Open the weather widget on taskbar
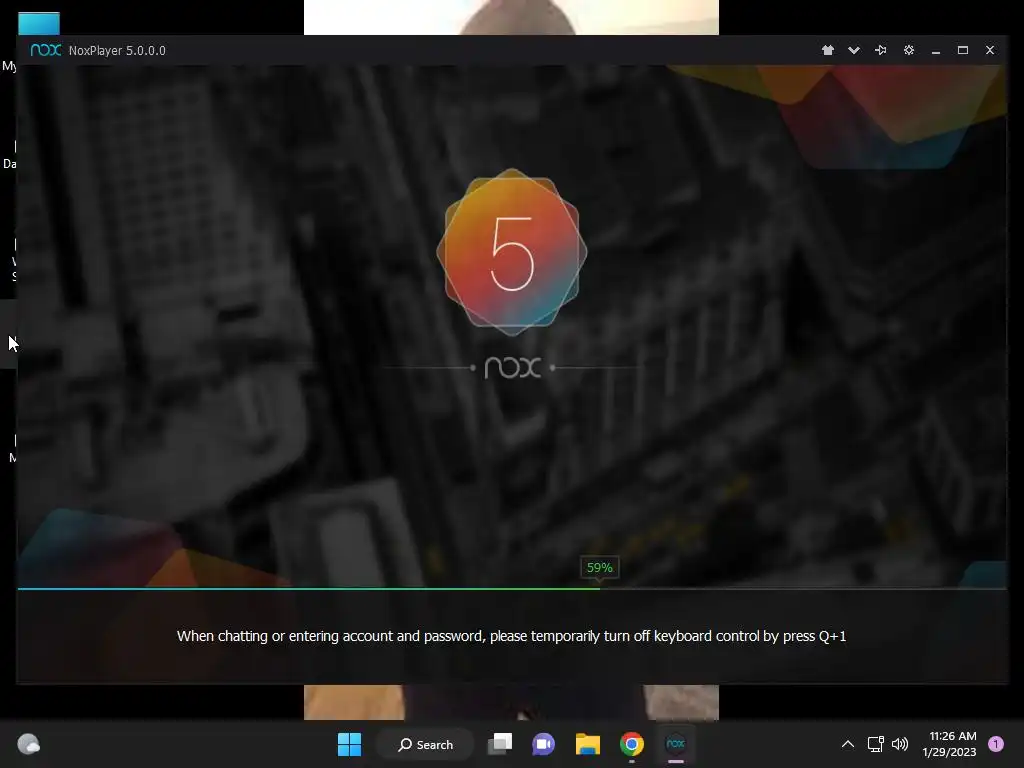This screenshot has width=1024, height=768. pos(28,744)
